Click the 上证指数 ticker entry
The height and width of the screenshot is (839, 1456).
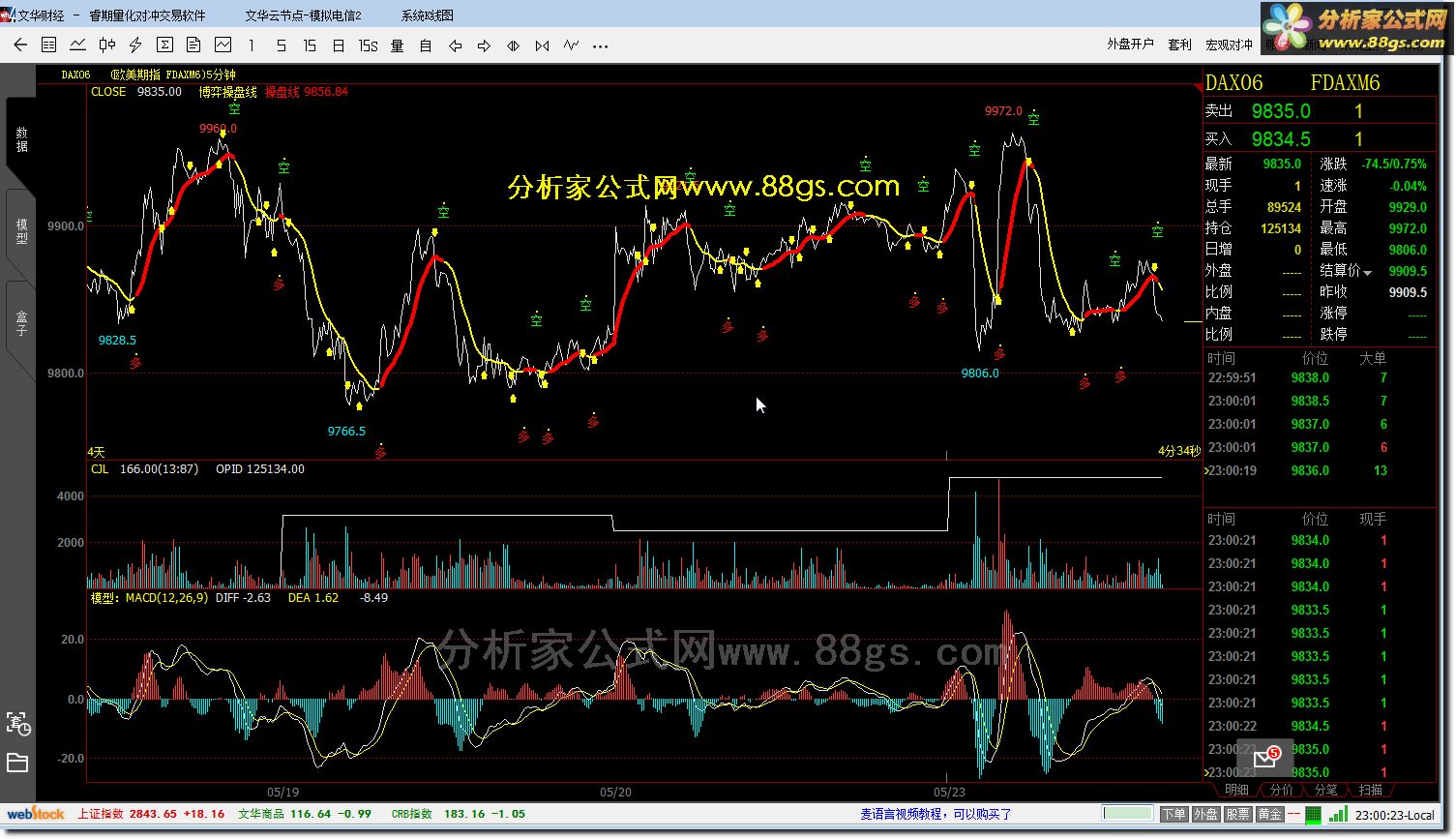[x=151, y=814]
